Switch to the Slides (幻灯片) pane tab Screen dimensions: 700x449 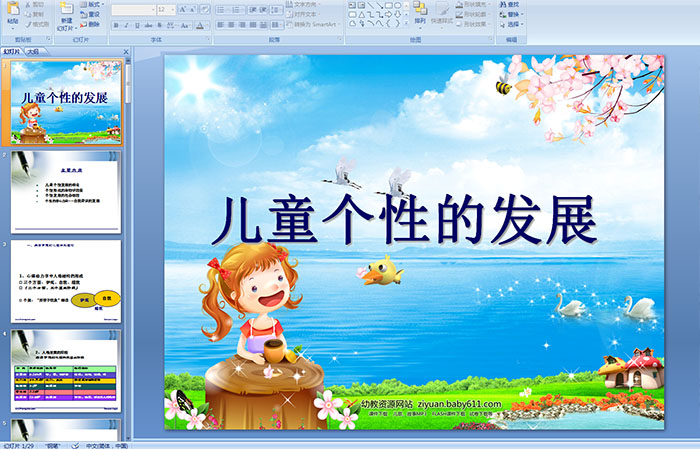tap(12, 52)
